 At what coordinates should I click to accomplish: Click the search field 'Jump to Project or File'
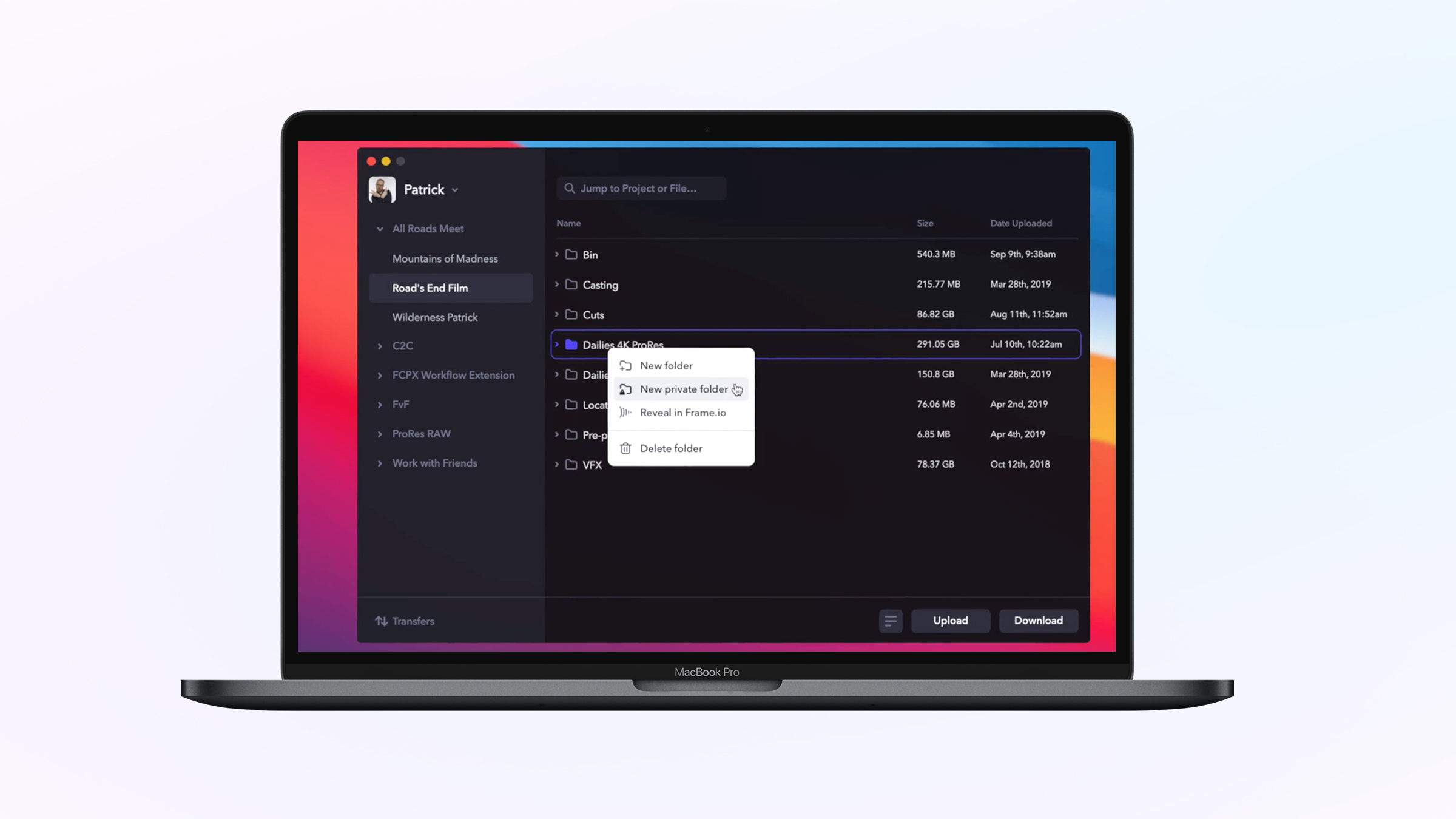click(x=641, y=188)
